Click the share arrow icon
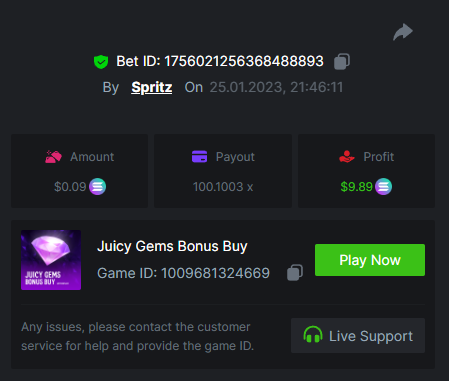449x381 pixels. (x=403, y=32)
